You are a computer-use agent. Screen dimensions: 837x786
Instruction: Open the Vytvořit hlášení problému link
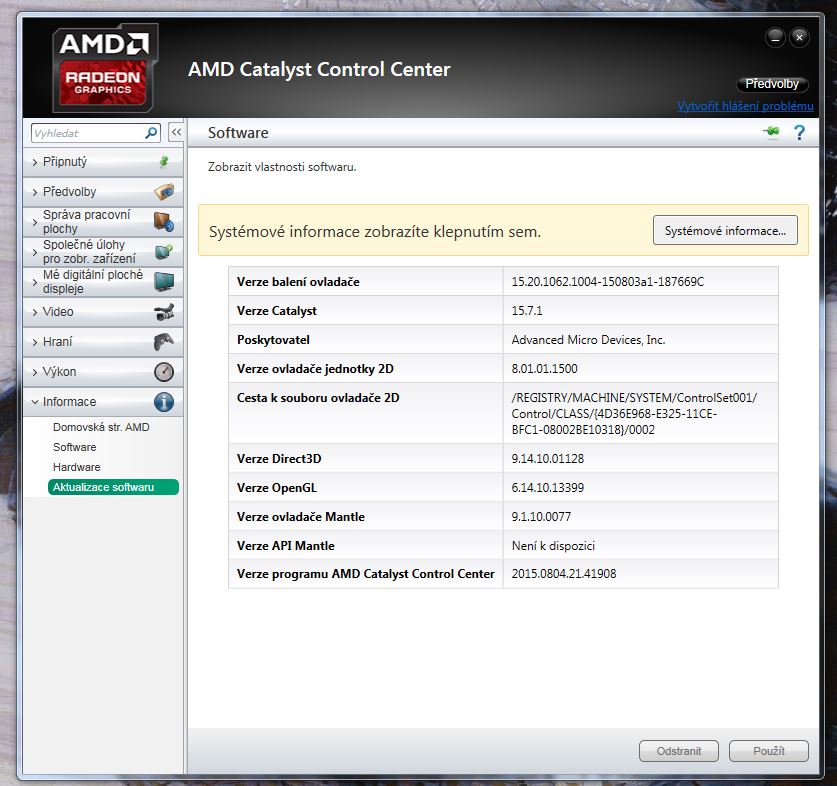pyautogui.click(x=745, y=106)
